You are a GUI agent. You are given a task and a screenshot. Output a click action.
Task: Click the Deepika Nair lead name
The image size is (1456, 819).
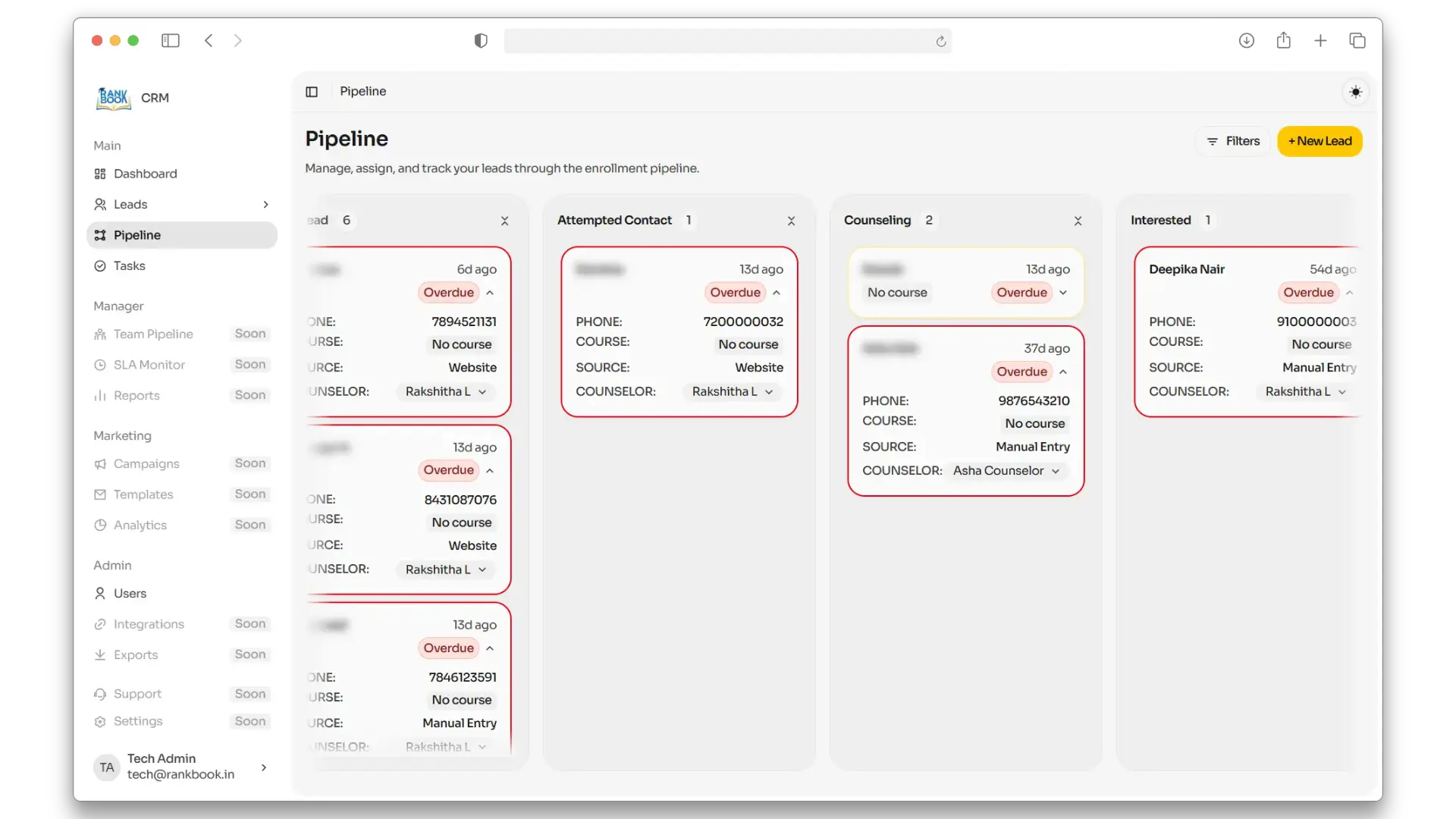click(1187, 269)
